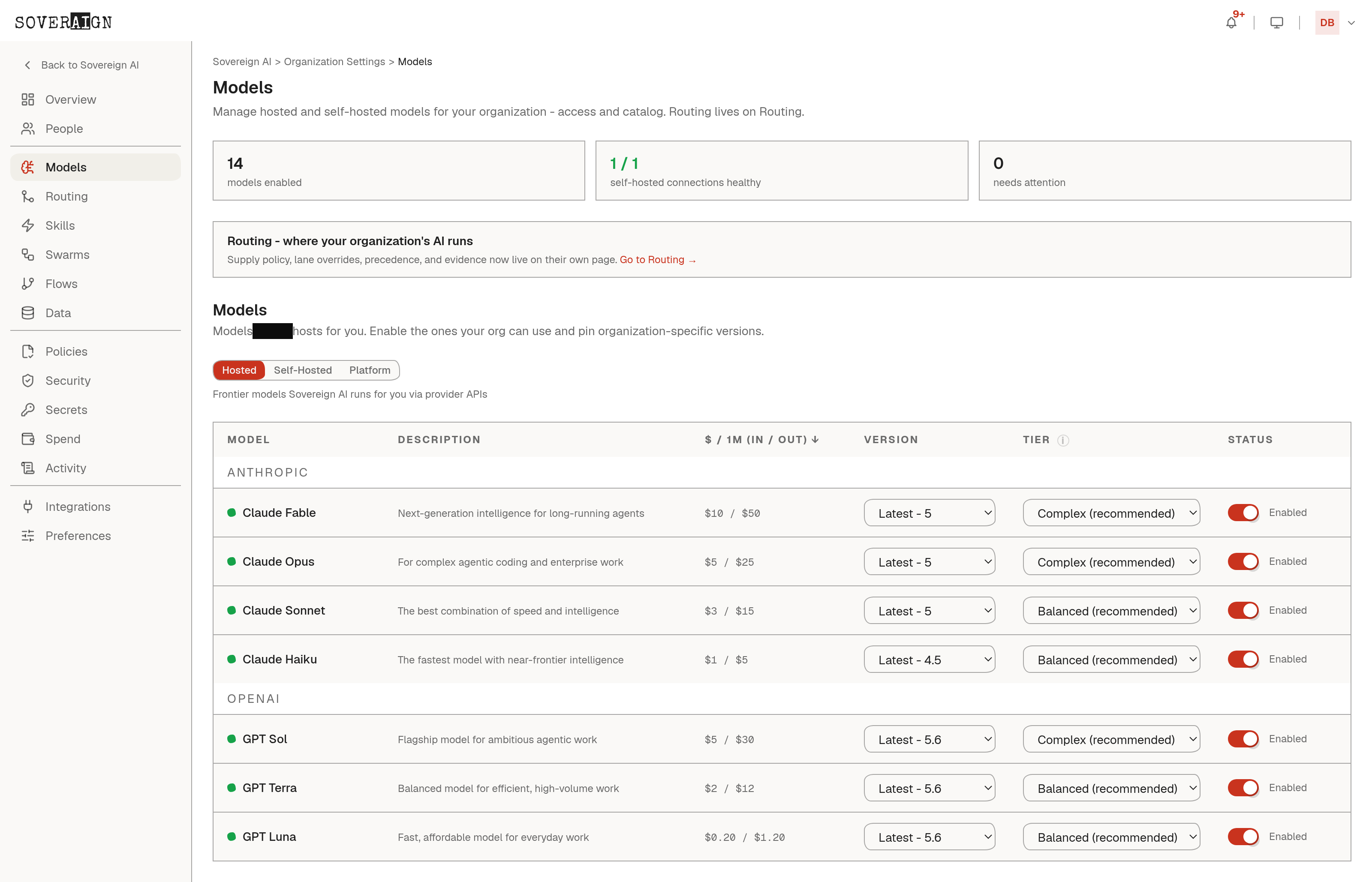1372x882 pixels.
Task: Open Claude Haiku version dropdown
Action: pyautogui.click(x=929, y=659)
